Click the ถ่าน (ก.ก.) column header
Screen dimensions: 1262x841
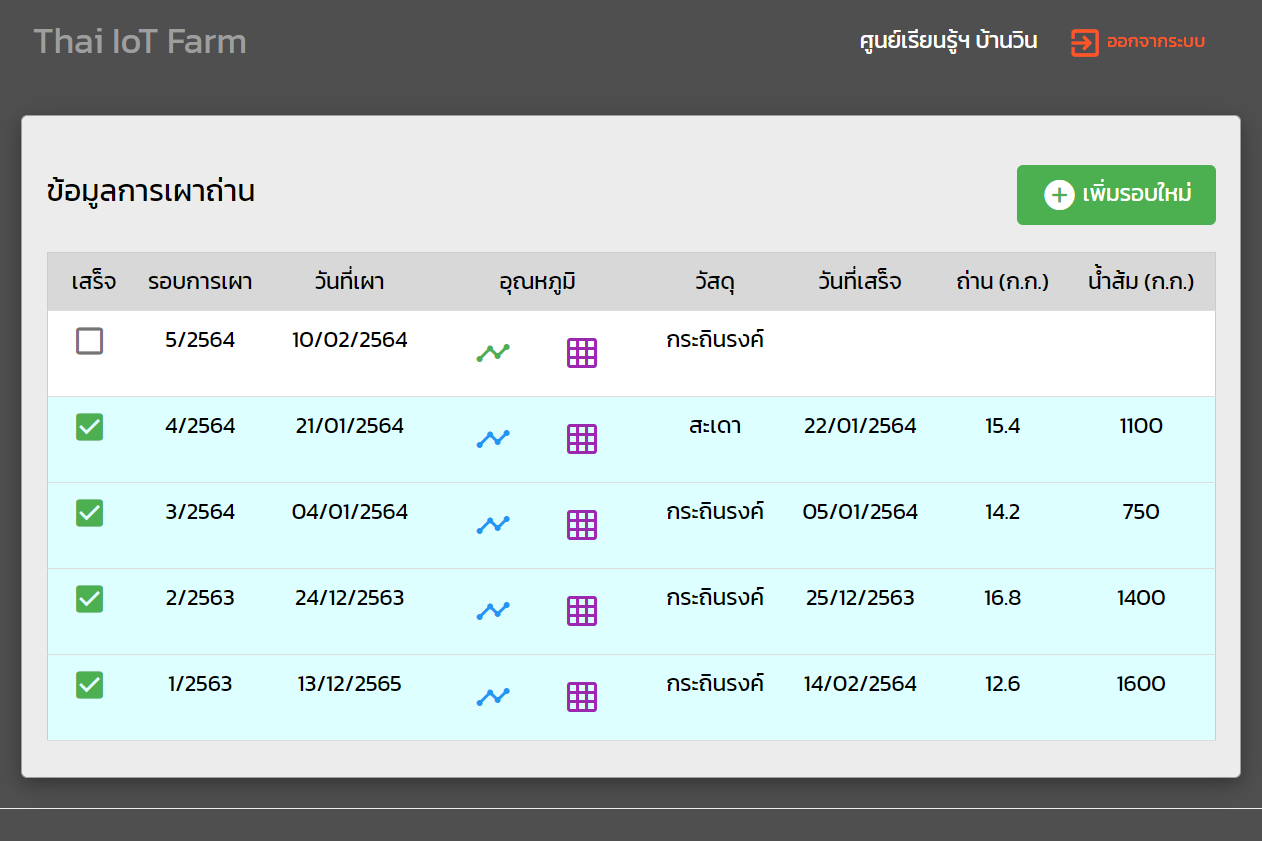[x=1002, y=282]
